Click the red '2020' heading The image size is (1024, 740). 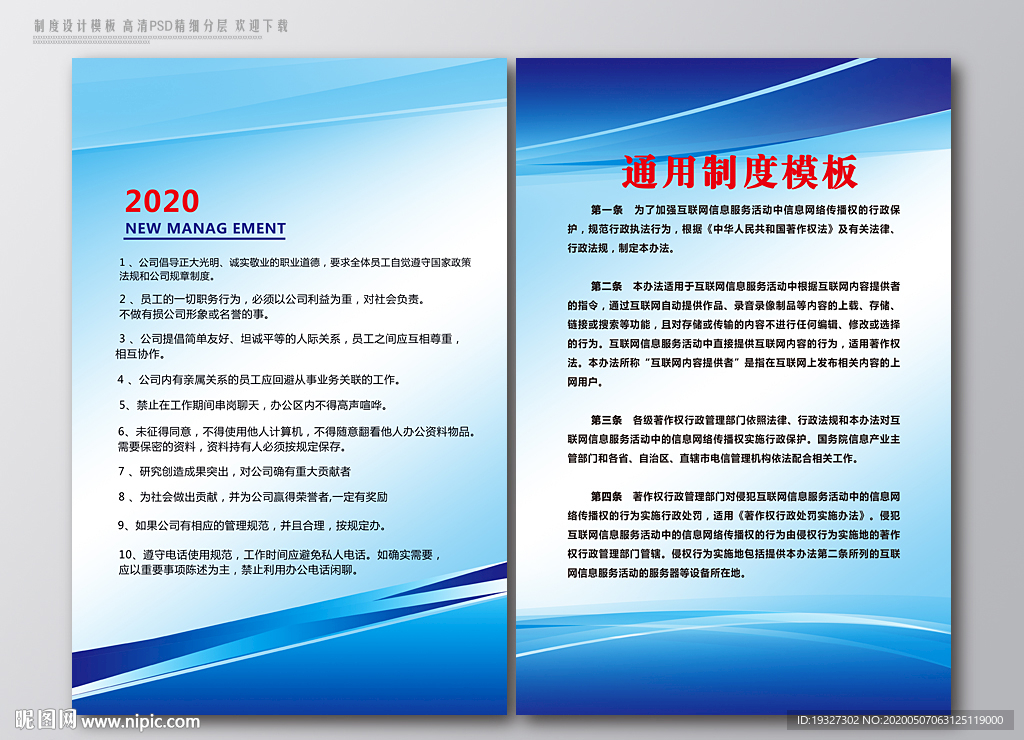pyautogui.click(x=162, y=201)
